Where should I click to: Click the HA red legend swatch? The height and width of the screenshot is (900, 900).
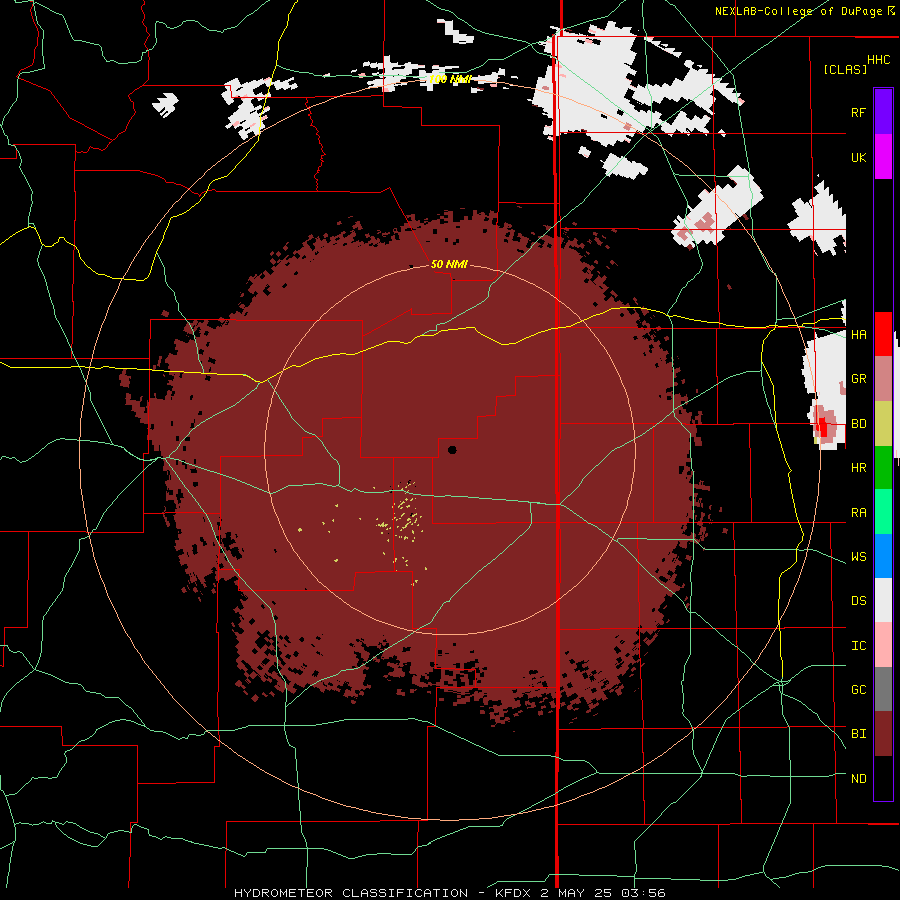click(x=883, y=334)
